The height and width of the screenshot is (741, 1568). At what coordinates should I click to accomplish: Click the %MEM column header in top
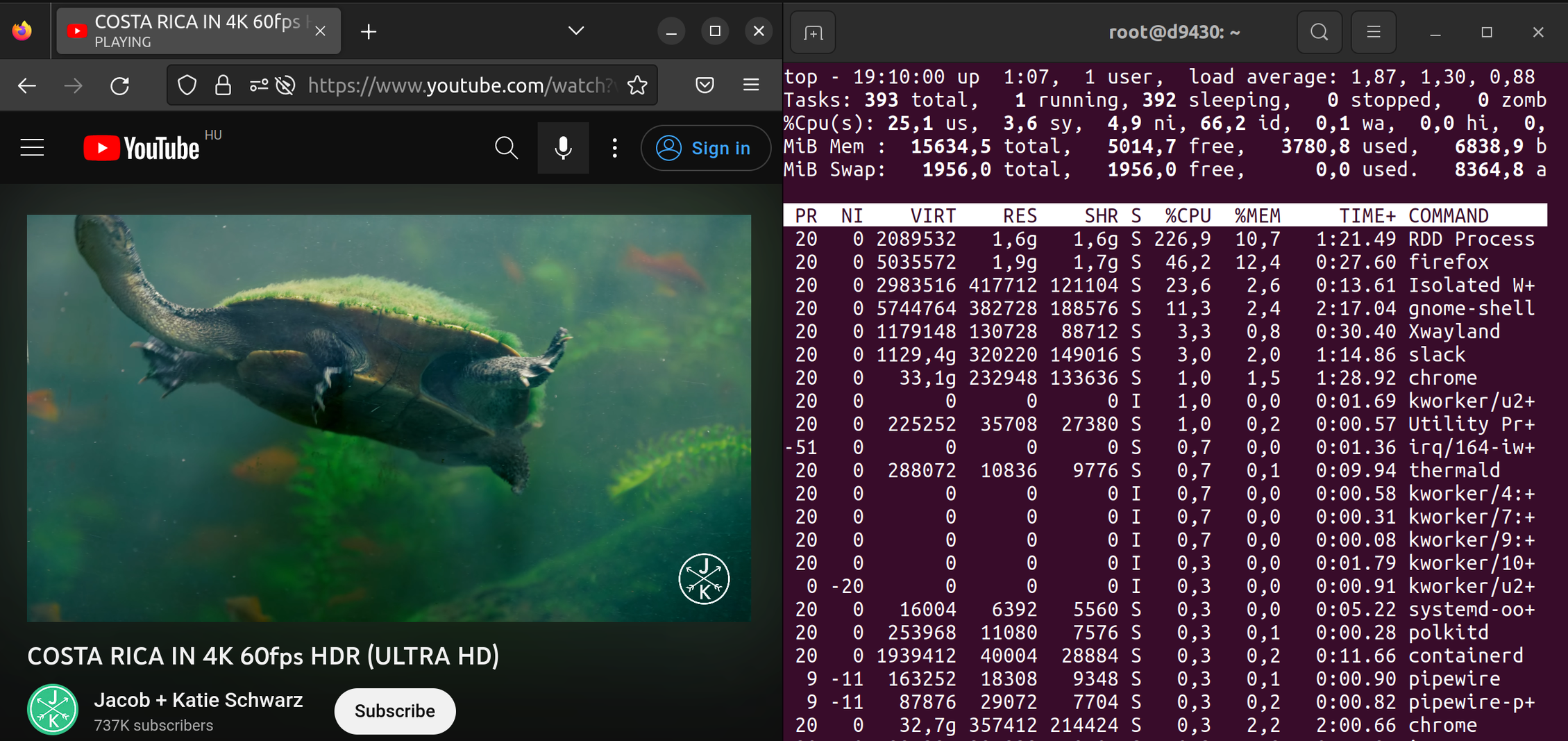coord(1257,216)
